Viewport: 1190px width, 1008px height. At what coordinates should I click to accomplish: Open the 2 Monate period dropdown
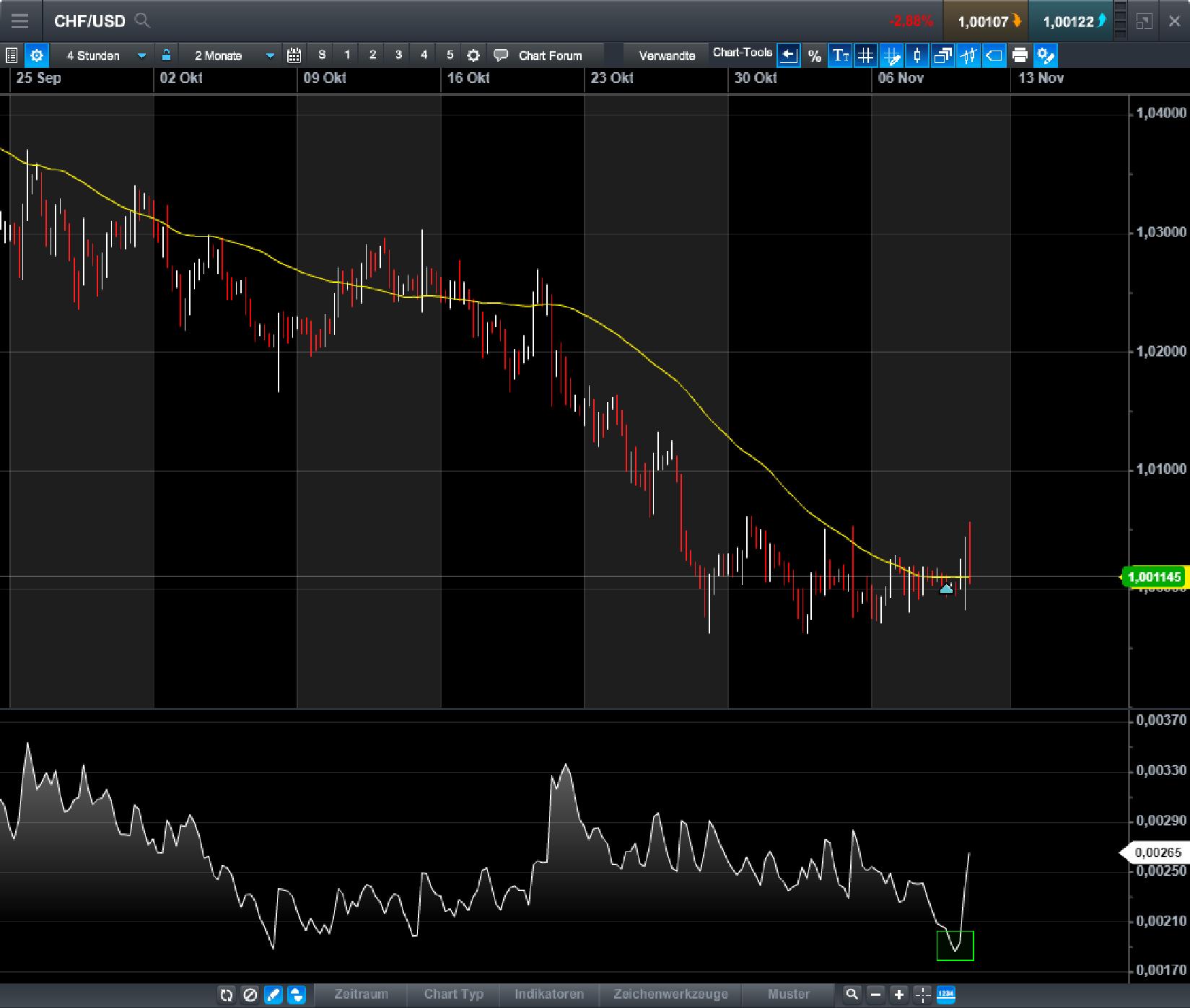[x=231, y=55]
